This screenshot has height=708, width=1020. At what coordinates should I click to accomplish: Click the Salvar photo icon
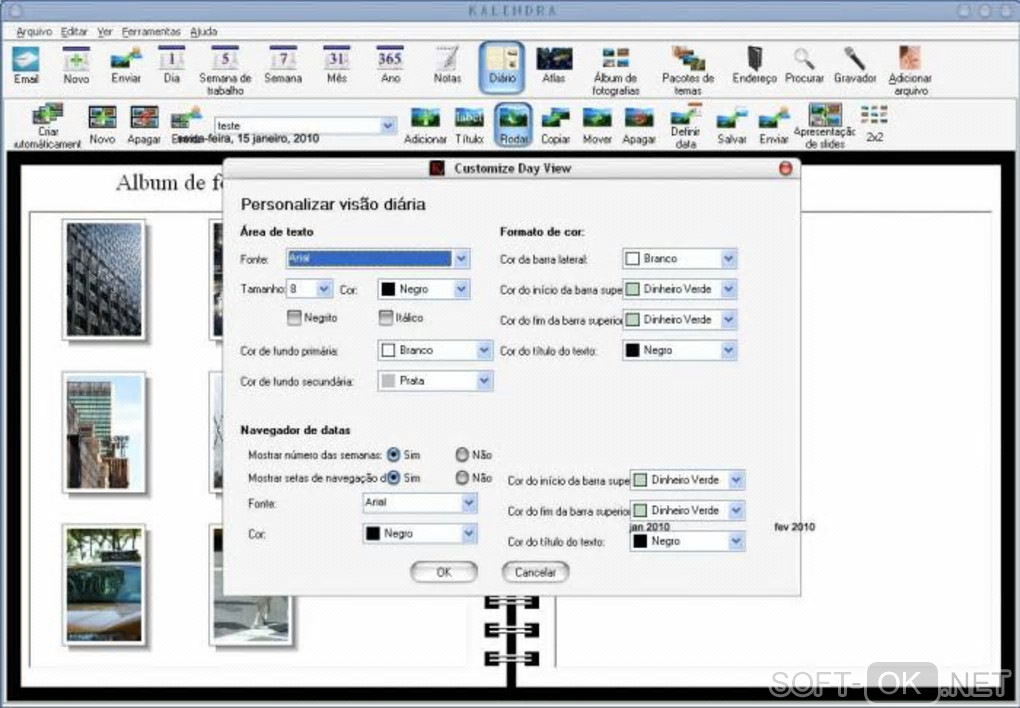pyautogui.click(x=732, y=125)
